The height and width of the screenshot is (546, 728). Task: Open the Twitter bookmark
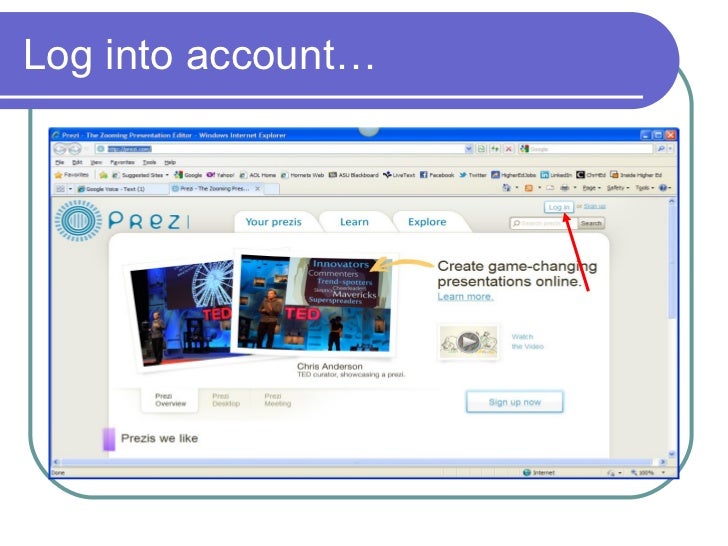click(473, 175)
